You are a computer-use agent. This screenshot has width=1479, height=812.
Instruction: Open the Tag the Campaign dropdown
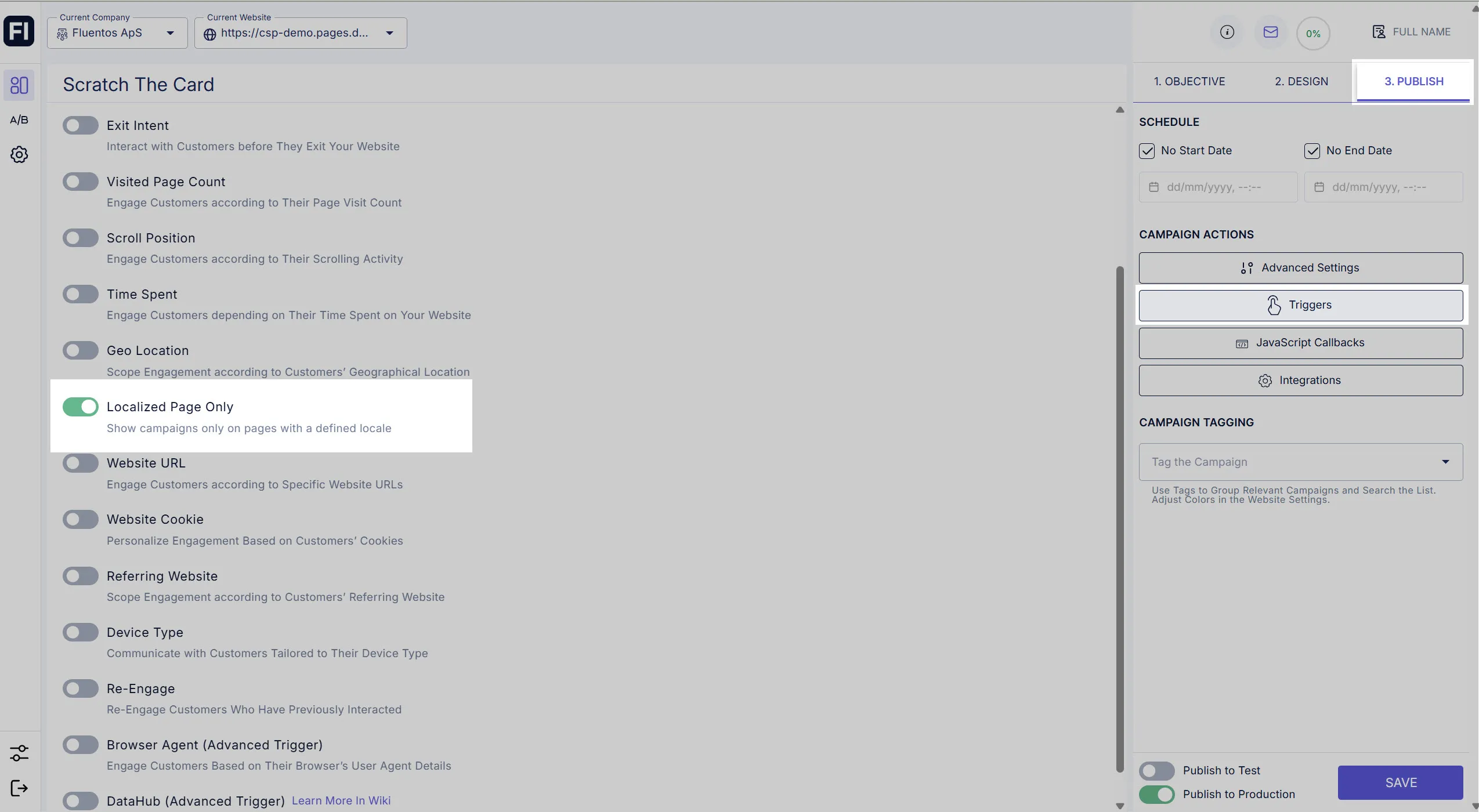coord(1300,462)
